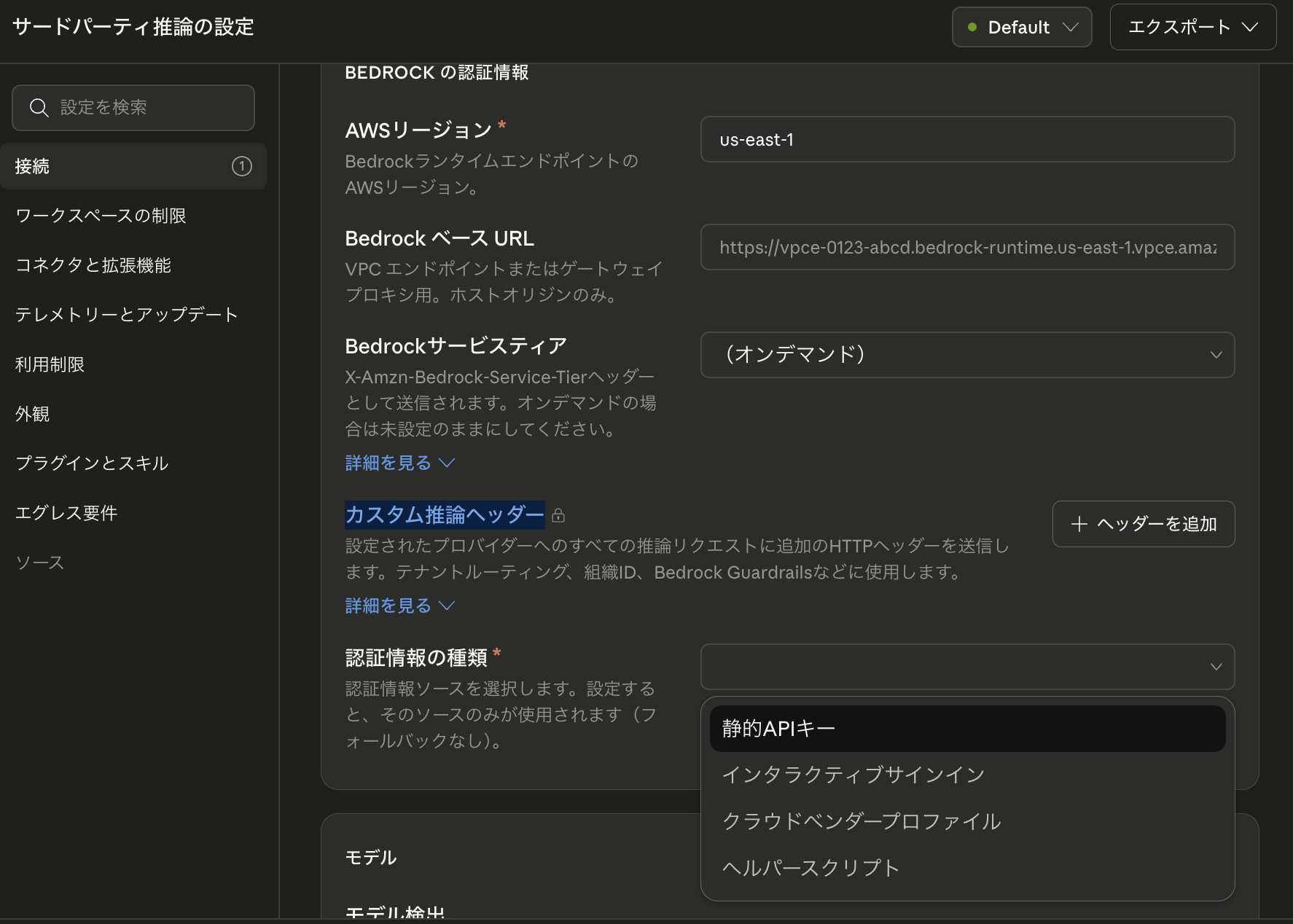Open the 接続 settings section
Screen dimensions: 1293x924
coord(133,167)
